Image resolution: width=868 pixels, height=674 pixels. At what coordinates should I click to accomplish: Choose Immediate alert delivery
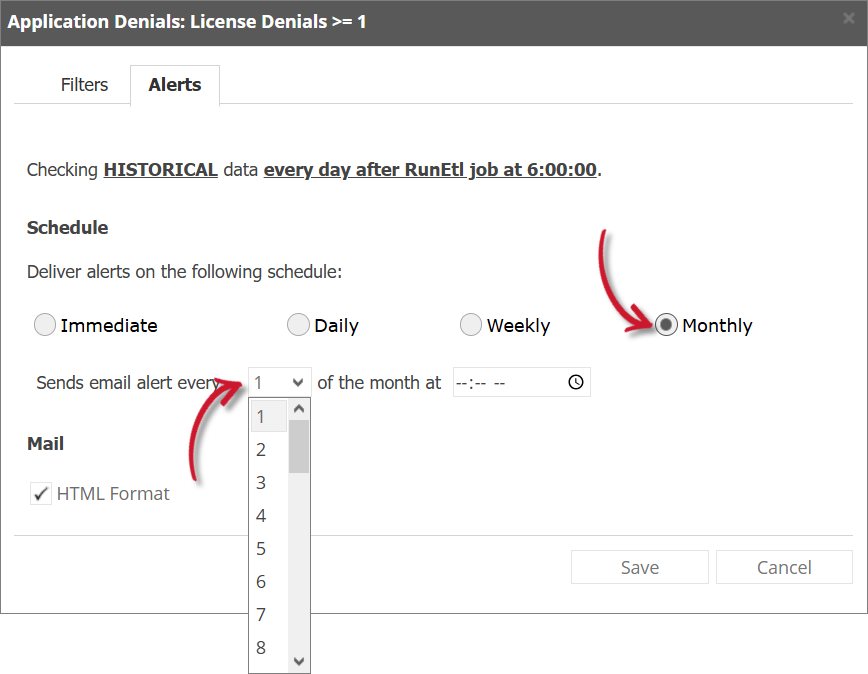tap(45, 324)
